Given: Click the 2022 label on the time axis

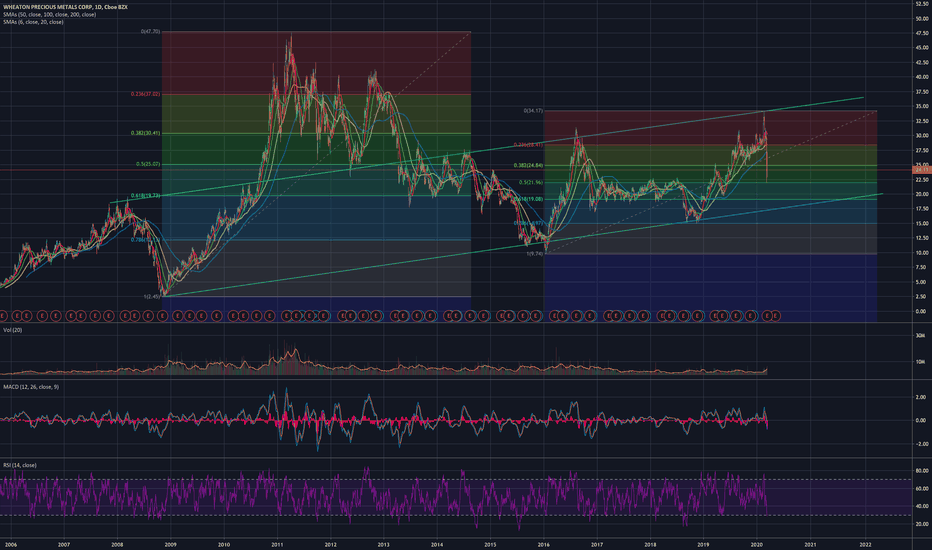Looking at the screenshot, I should click(865, 545).
